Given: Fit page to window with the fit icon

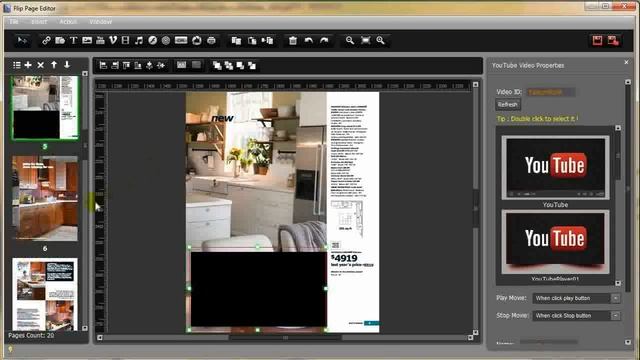Looking at the screenshot, I should [365, 40].
